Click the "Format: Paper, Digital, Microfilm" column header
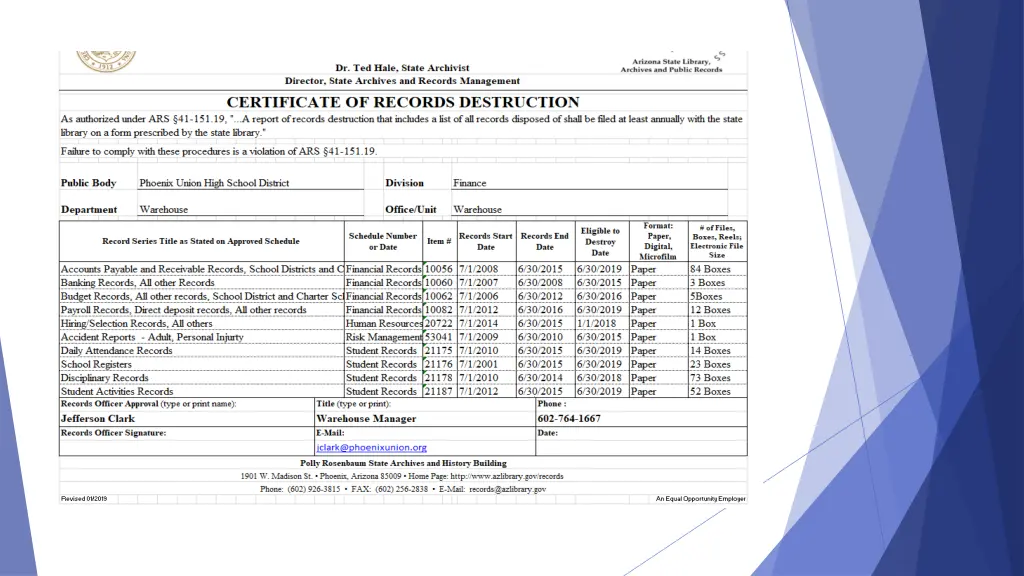Image resolution: width=1024 pixels, height=576 pixels. tap(658, 241)
